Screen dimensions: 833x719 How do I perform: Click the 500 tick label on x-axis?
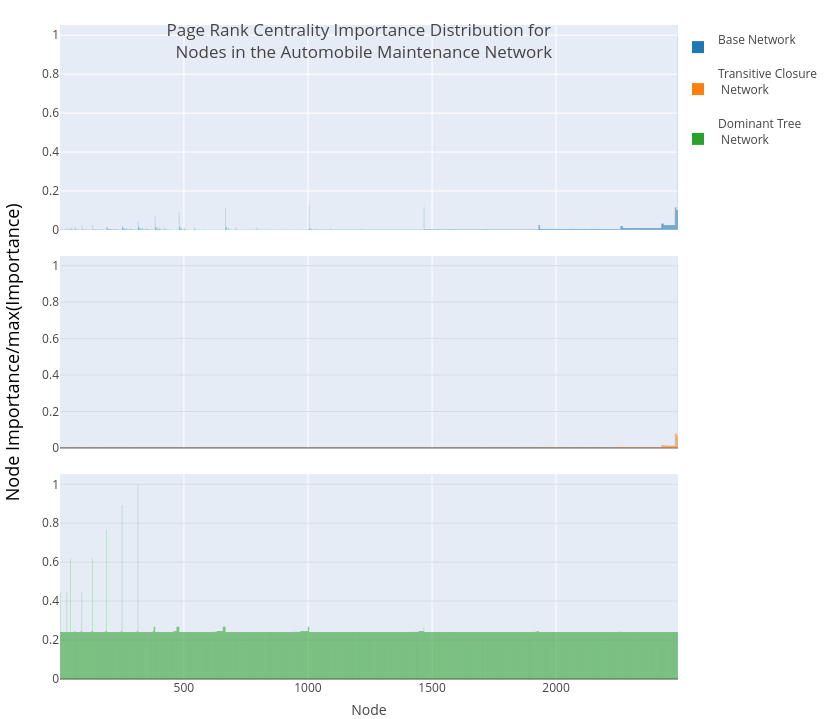pyautogui.click(x=184, y=688)
